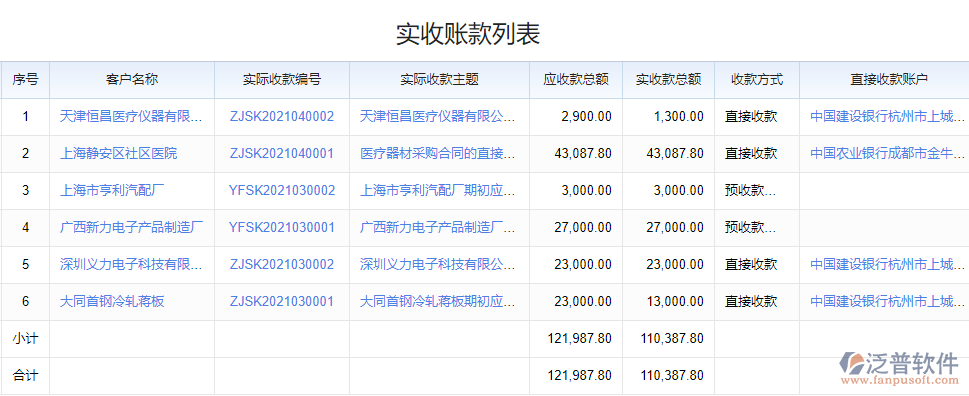Click the 实际收款主题 column header
Image resolution: width=969 pixels, height=396 pixels.
(x=439, y=79)
